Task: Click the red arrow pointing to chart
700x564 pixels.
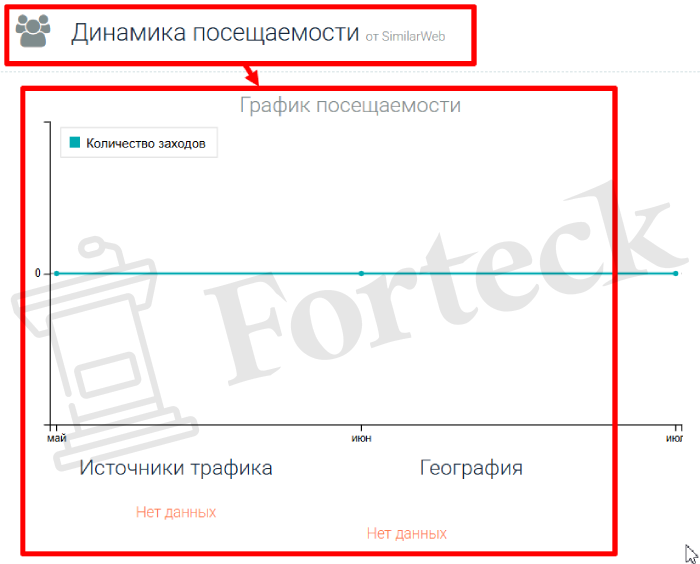Action: click(249, 75)
